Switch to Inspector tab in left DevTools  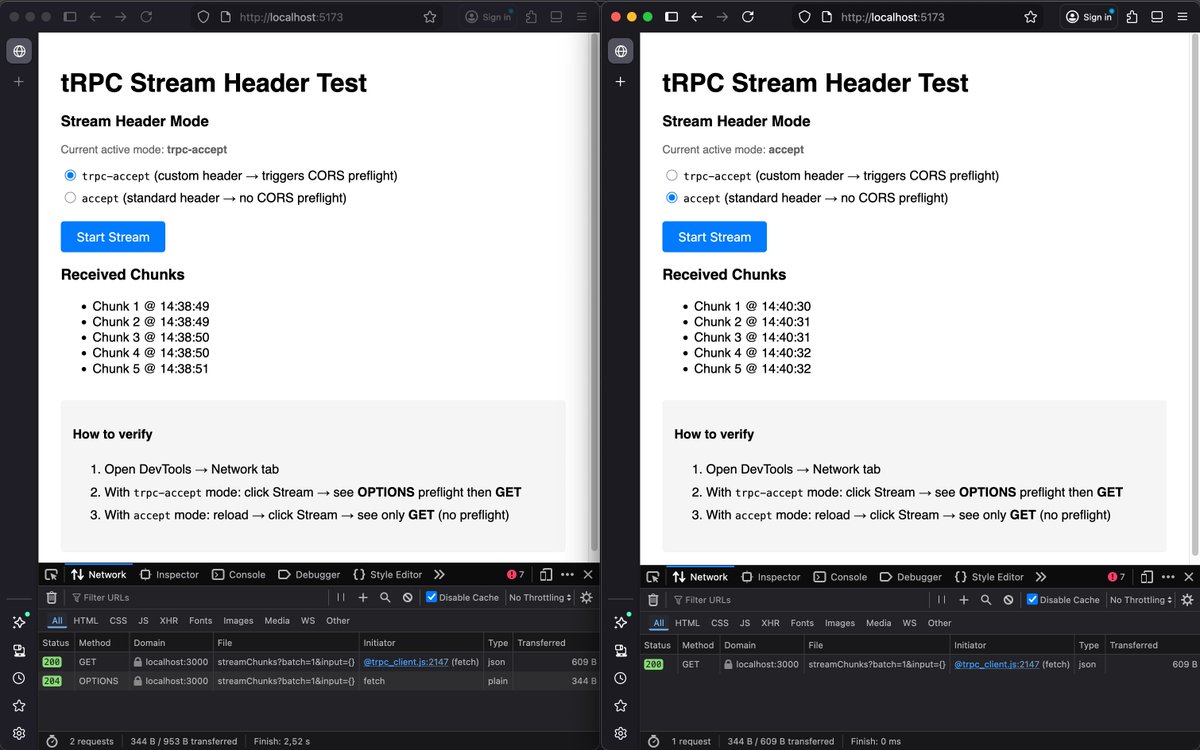(169, 575)
